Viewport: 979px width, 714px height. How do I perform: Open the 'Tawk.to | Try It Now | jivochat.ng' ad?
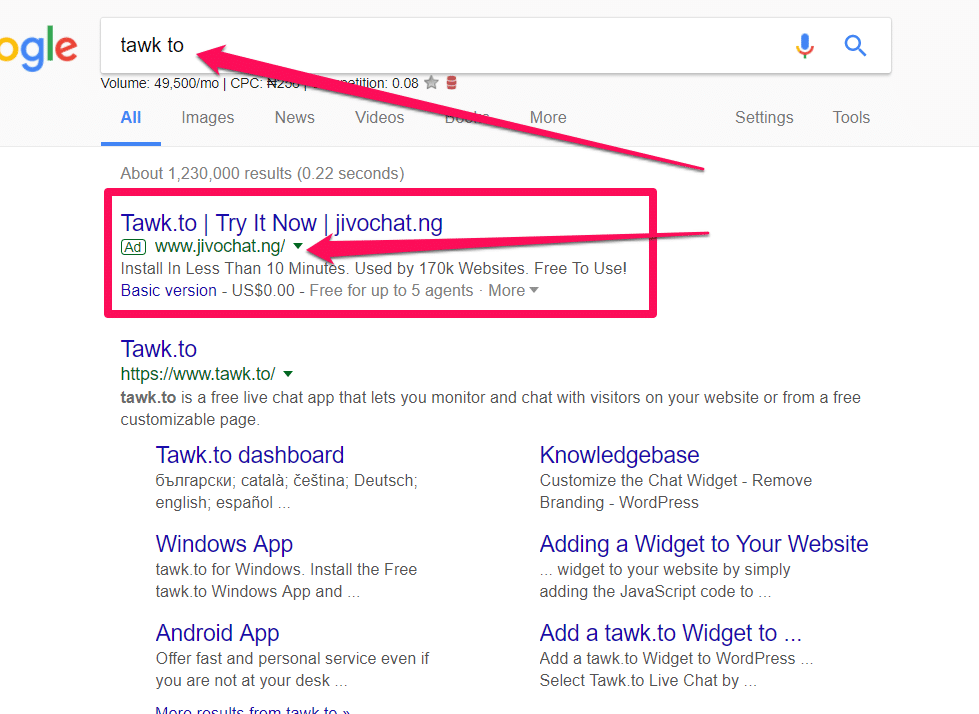[282, 223]
